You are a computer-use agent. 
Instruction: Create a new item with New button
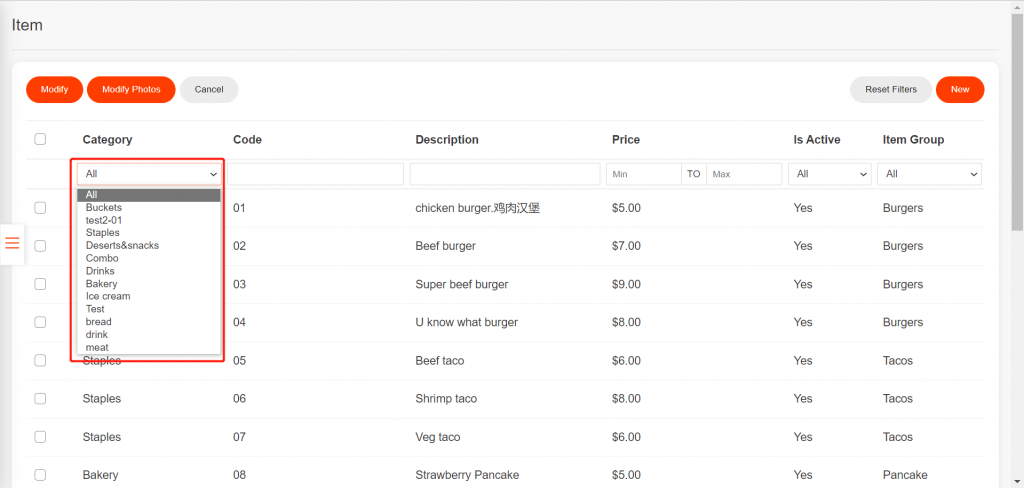(x=959, y=90)
